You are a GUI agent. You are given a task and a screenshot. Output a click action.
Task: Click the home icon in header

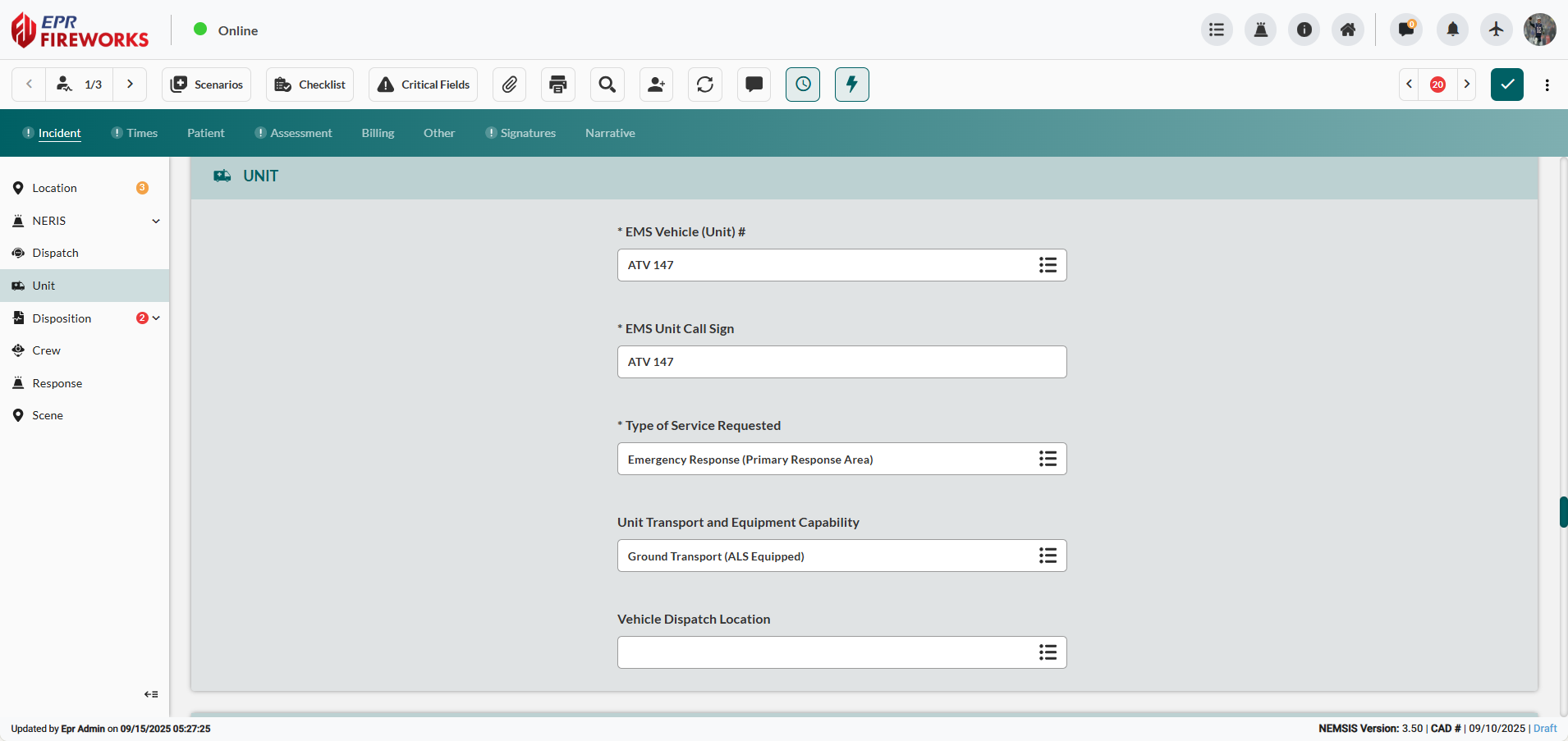(1348, 30)
